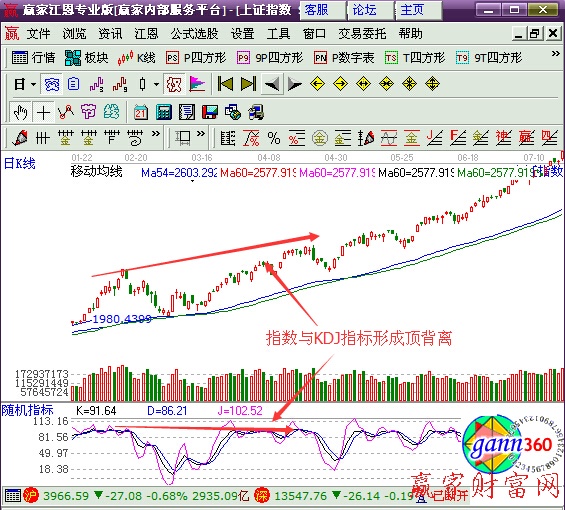Open the candlestick chart-type dropdown arrow
Screen dimensions: 565x510
156,85
